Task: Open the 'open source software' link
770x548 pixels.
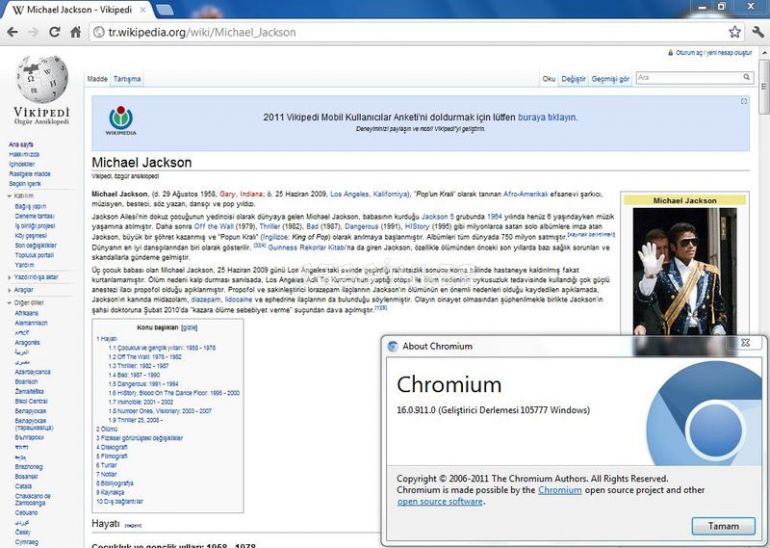Action: pos(440,502)
